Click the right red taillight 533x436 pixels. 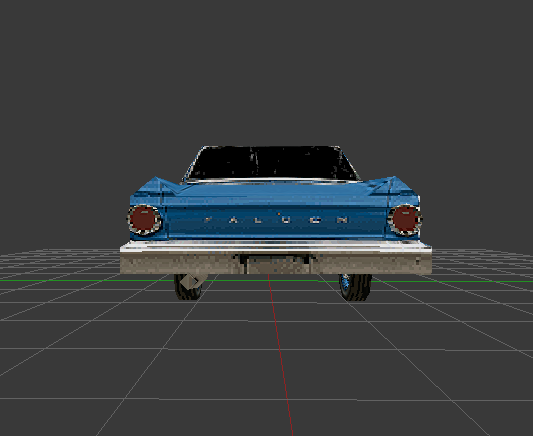405,220
